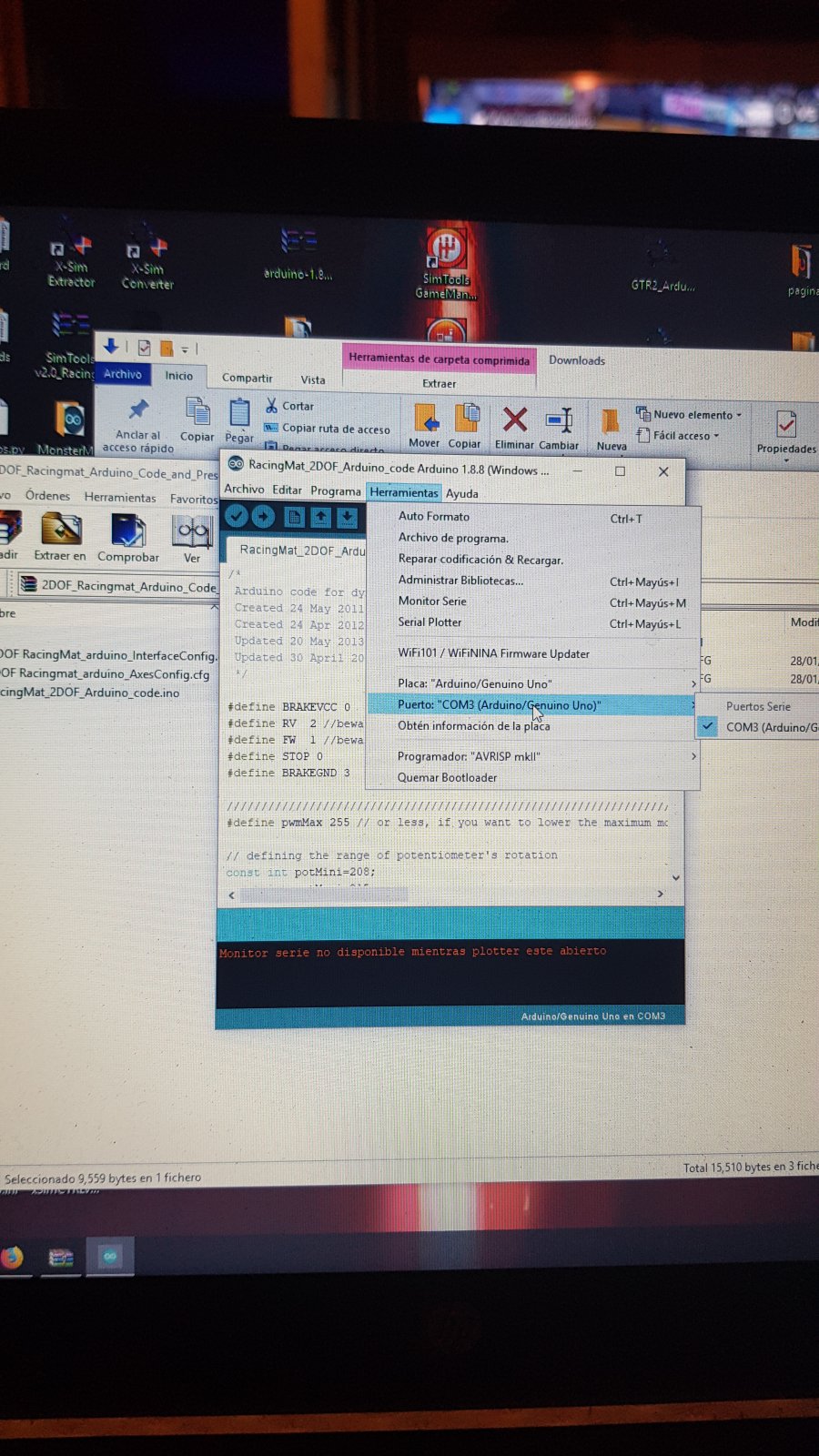
Task: Click the Arduino Upload arrow button
Action: tap(263, 517)
